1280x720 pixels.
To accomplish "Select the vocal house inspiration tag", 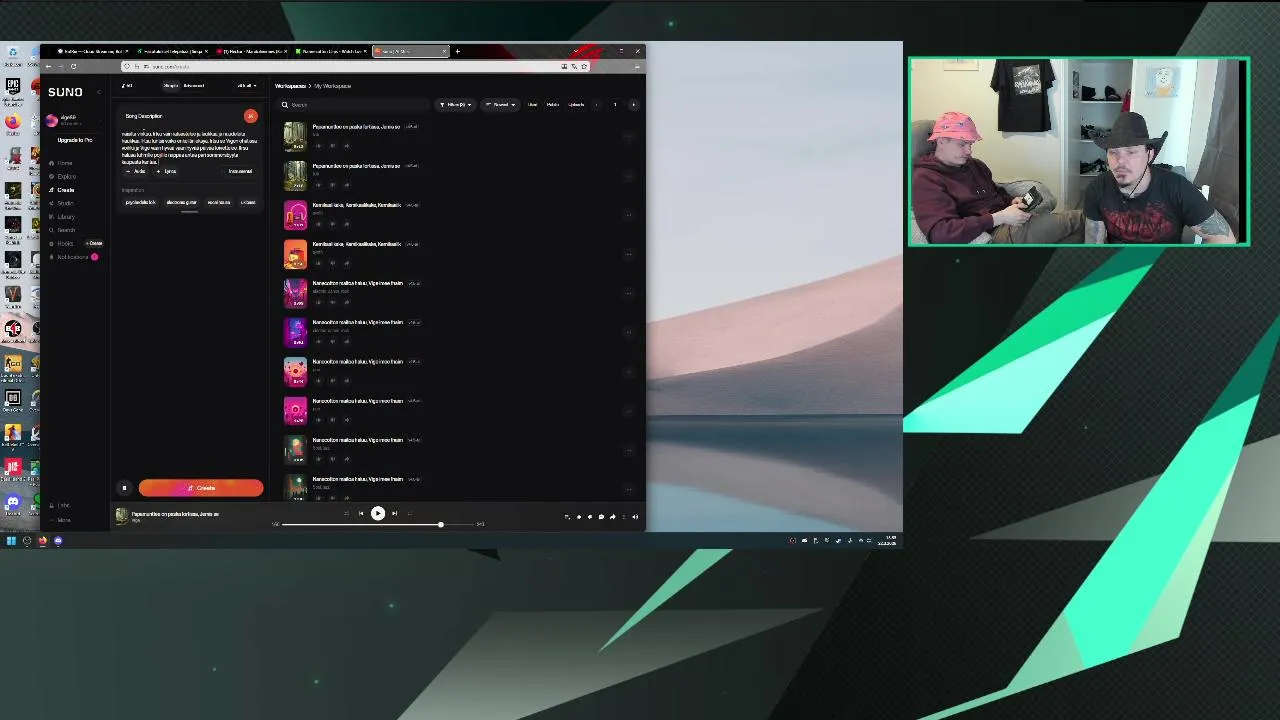I will 219,203.
